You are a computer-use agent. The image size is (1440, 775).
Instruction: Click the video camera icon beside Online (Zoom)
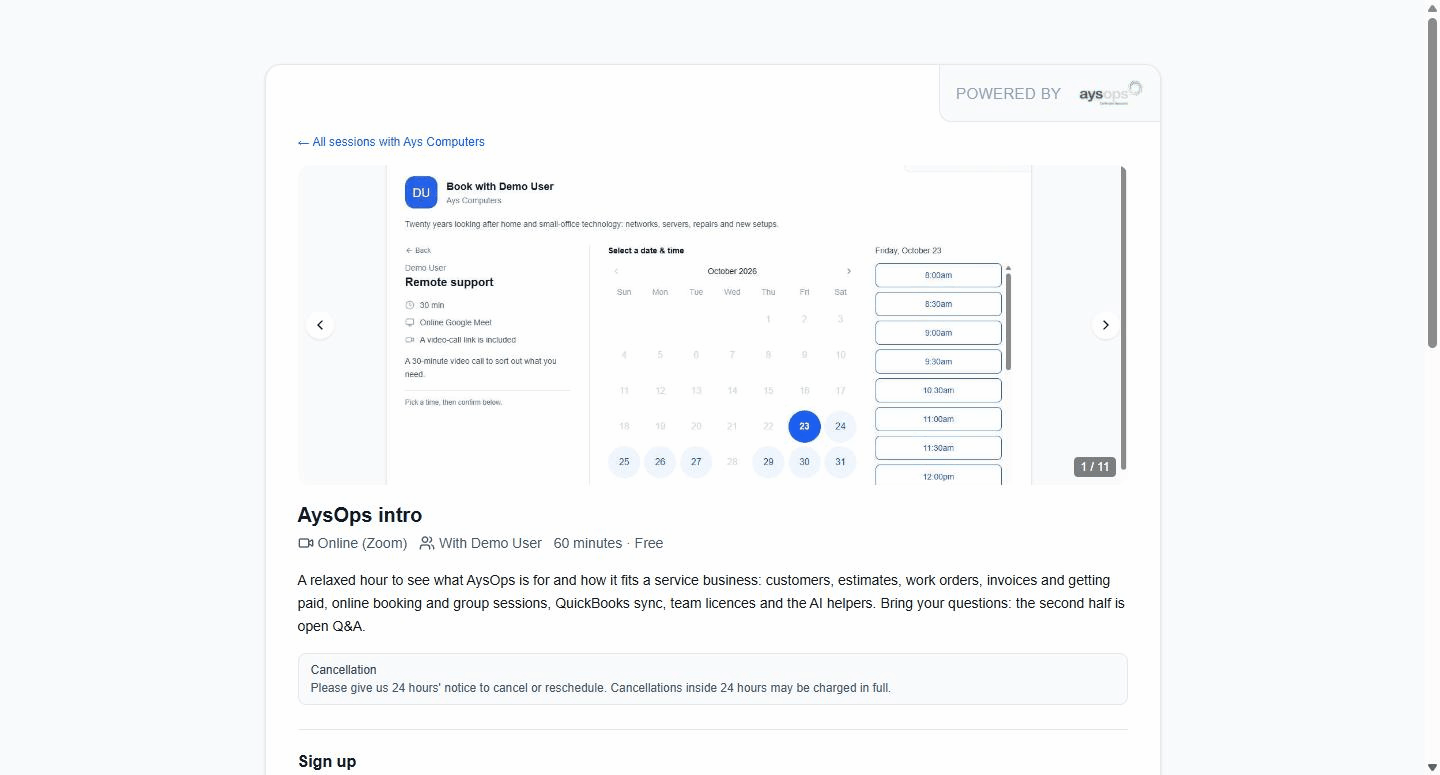[x=306, y=543]
